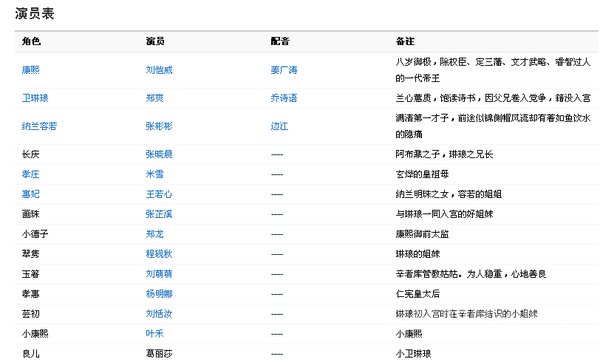Select the 角色 column header
The image size is (600, 362).
[x=31, y=41]
